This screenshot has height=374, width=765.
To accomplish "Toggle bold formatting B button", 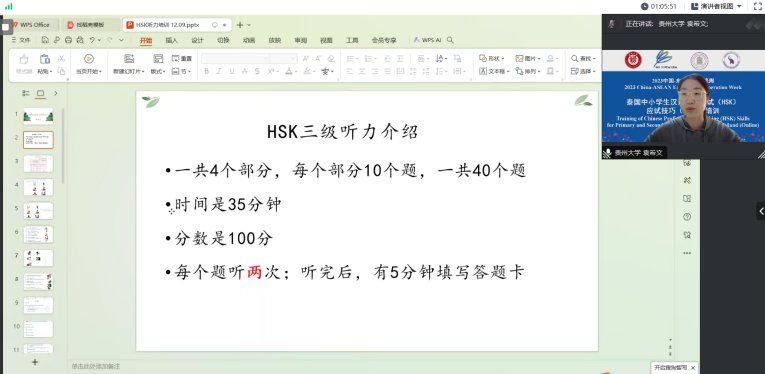I will 206,71.
